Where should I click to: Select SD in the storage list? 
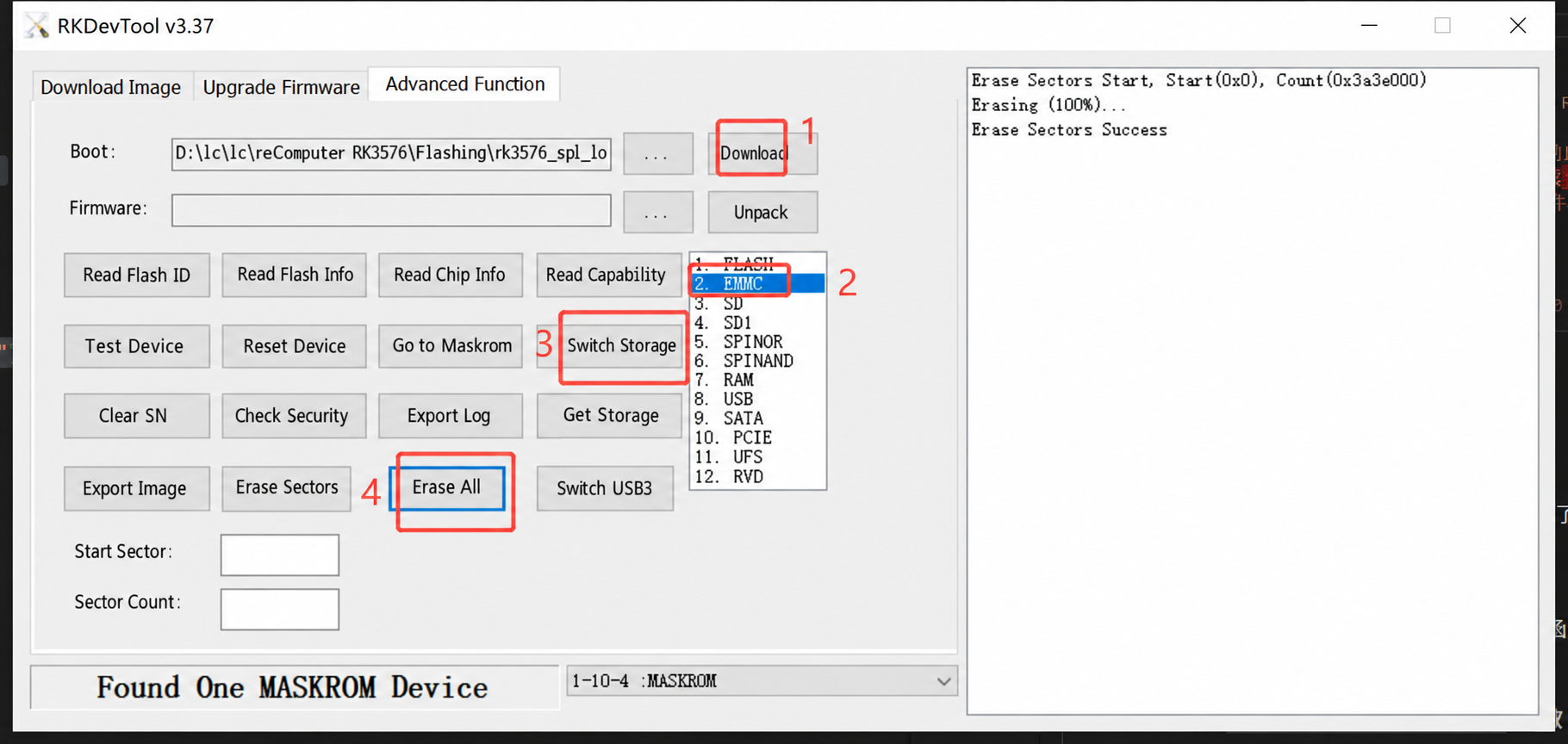point(757,304)
